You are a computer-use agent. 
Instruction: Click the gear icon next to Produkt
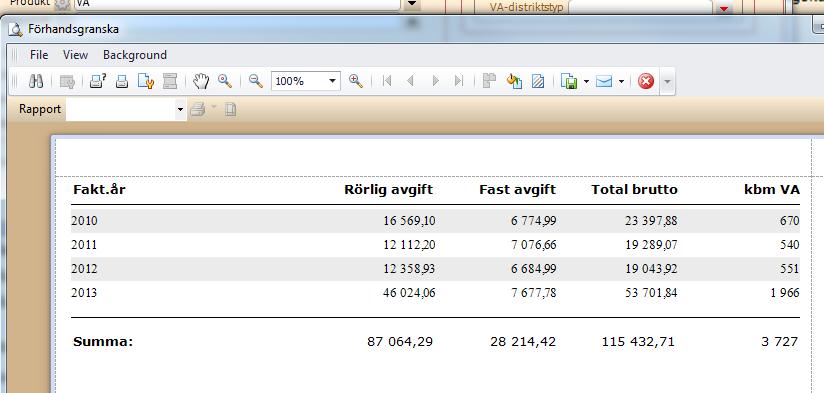(62, 4)
